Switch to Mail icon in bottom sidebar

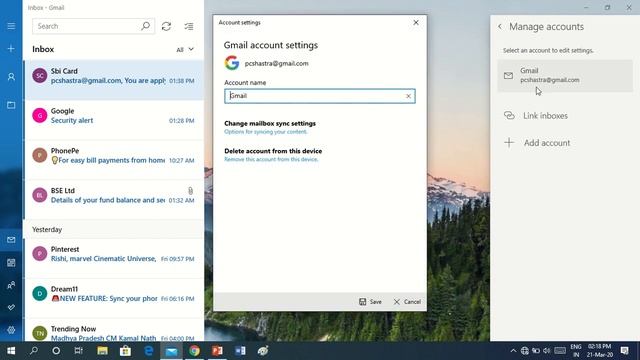pos(11,240)
